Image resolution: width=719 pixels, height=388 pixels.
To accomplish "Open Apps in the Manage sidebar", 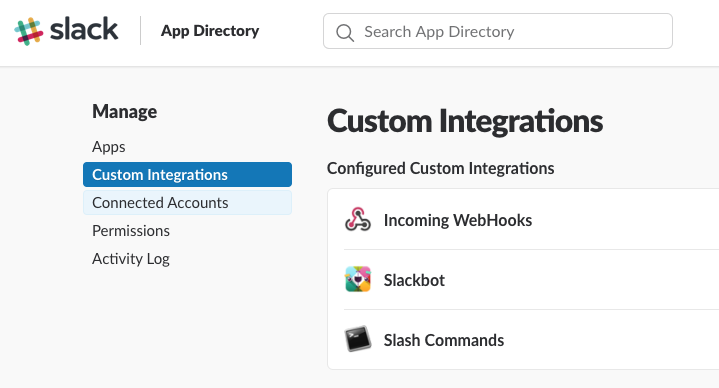I will coord(109,147).
